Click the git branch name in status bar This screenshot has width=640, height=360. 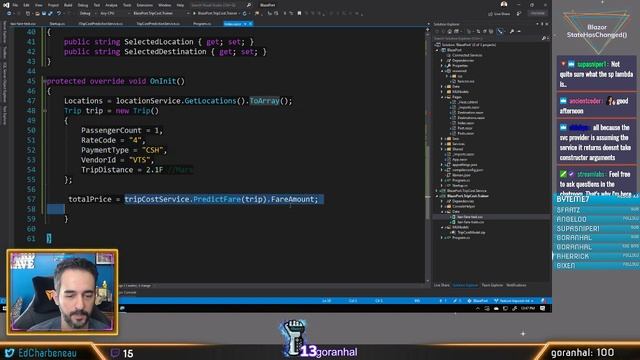514,301
